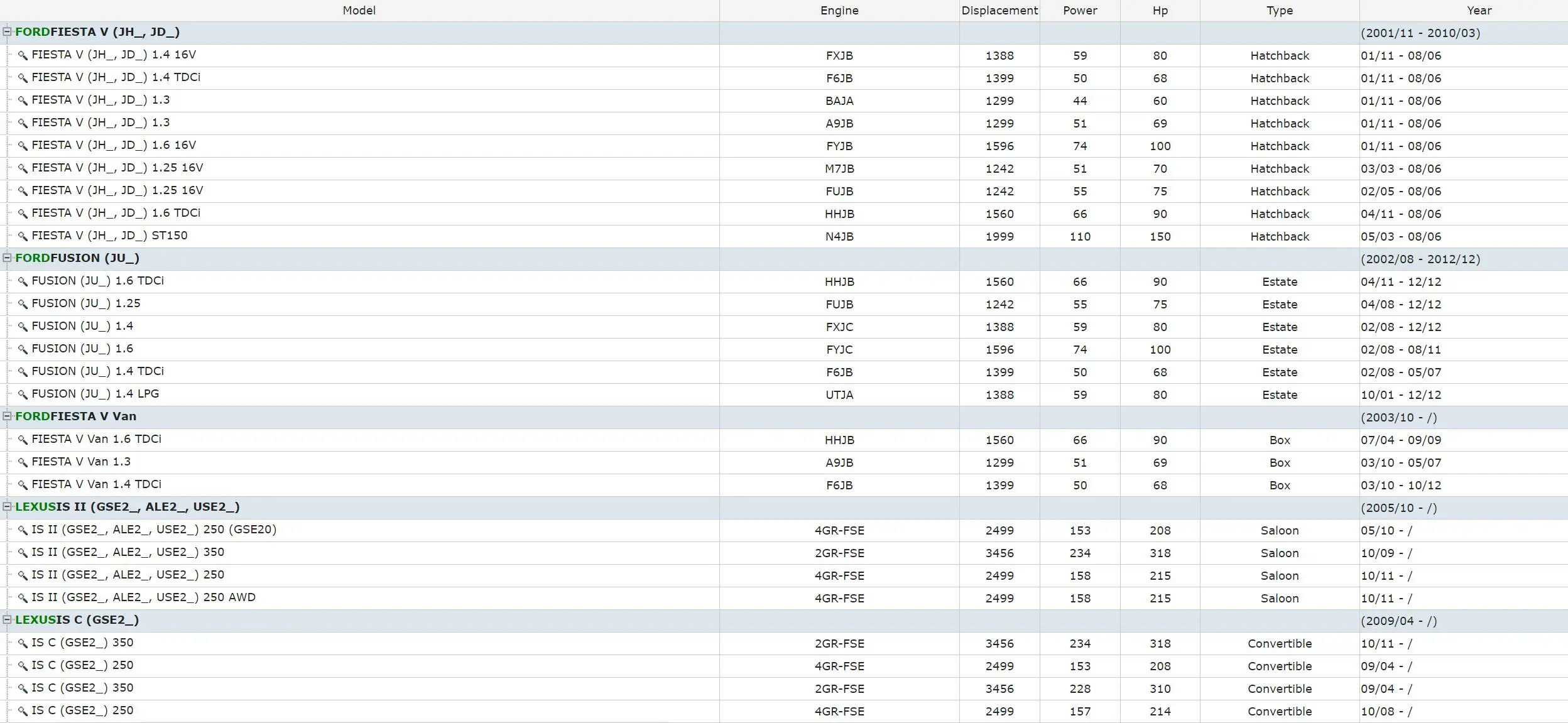Select year 10/08 - / for IS C 250
The width and height of the screenshot is (1568, 723).
point(1386,712)
